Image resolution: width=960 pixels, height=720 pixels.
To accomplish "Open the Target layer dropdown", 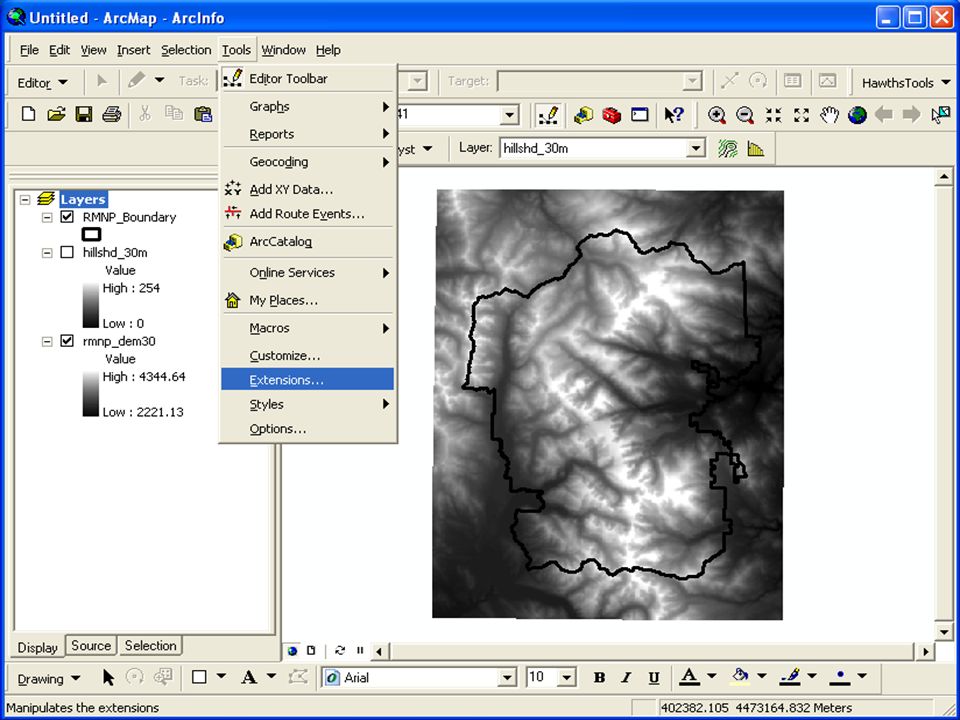I will tap(692, 81).
